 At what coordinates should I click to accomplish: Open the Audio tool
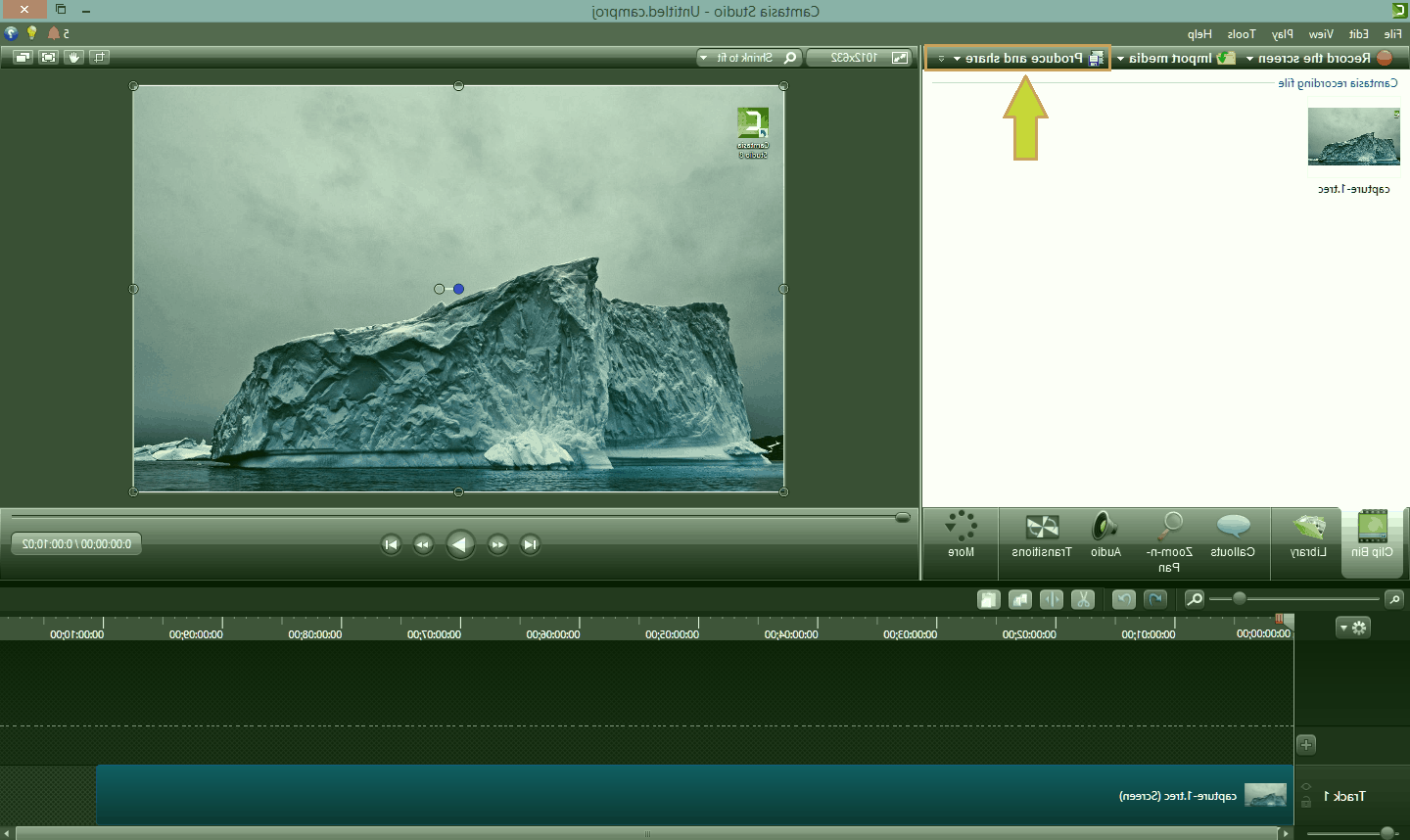pos(1105,537)
